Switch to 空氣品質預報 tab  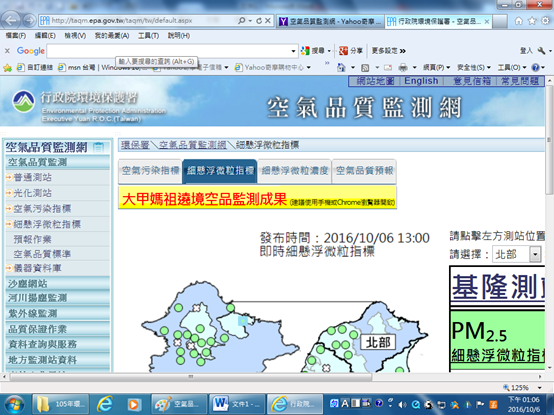(364, 171)
